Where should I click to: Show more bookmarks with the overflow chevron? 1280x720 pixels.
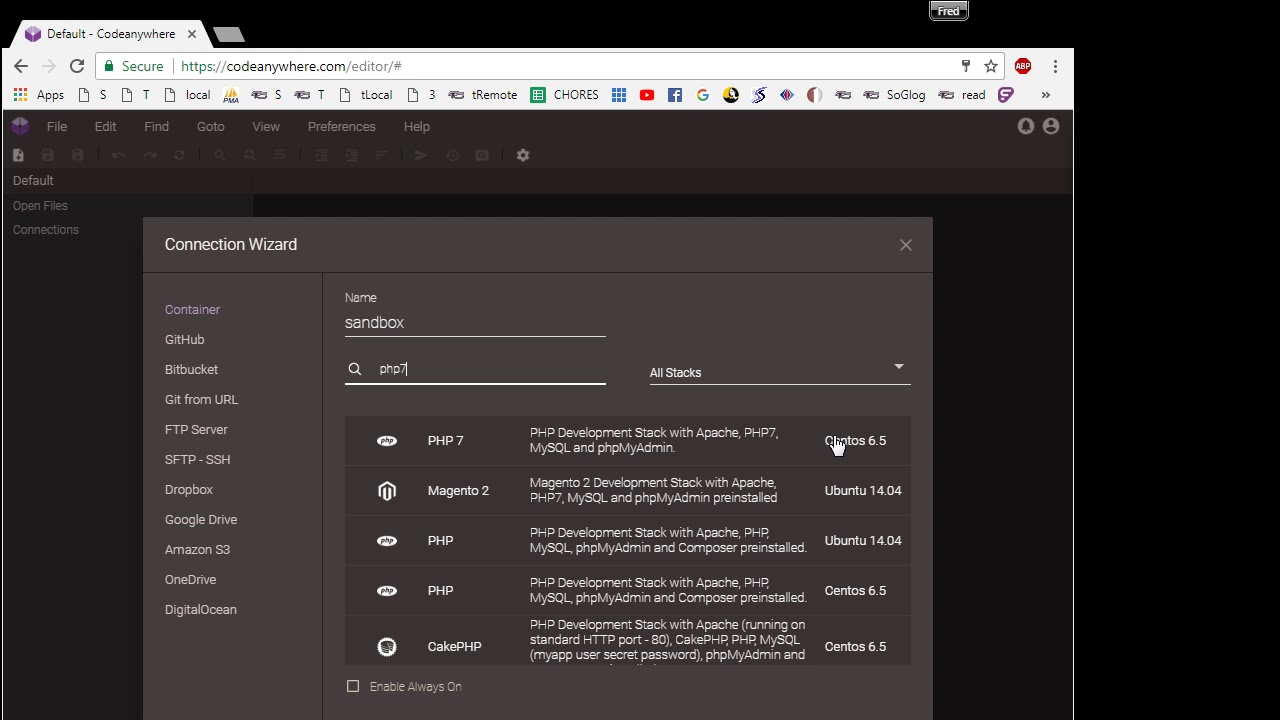pos(1045,95)
